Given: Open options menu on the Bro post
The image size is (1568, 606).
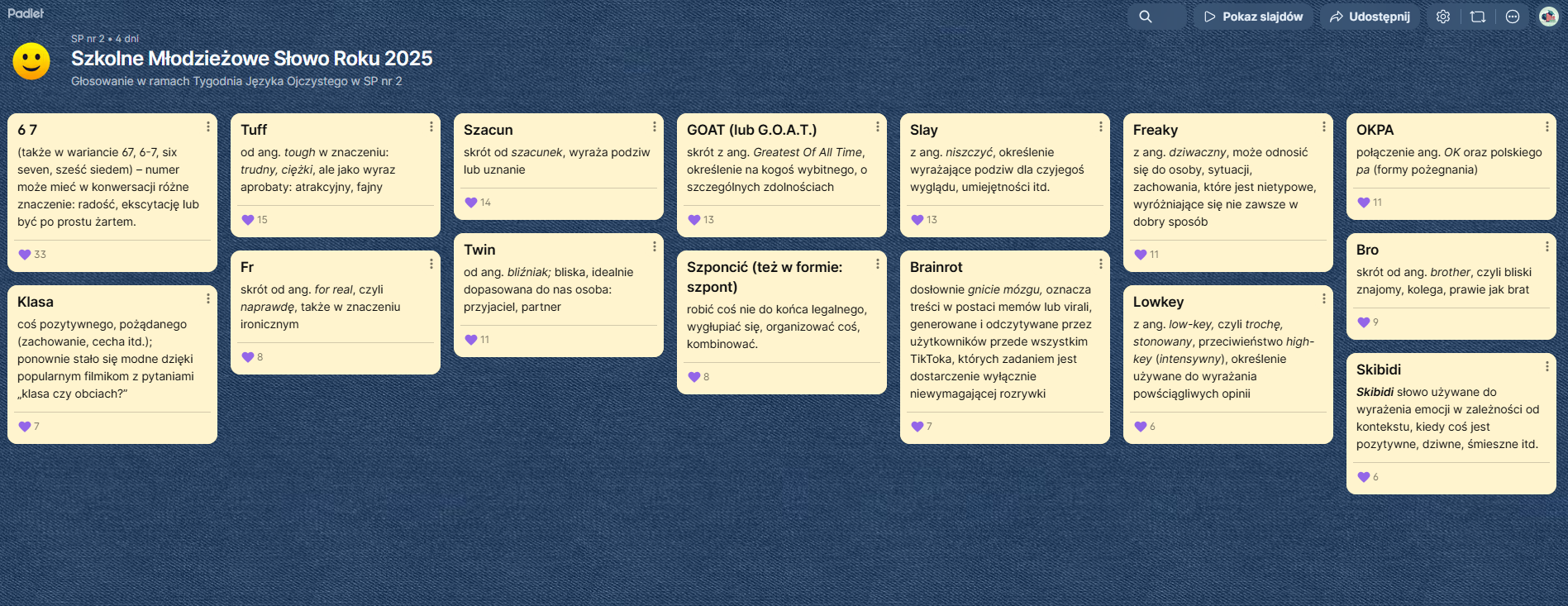Looking at the screenshot, I should [1547, 247].
